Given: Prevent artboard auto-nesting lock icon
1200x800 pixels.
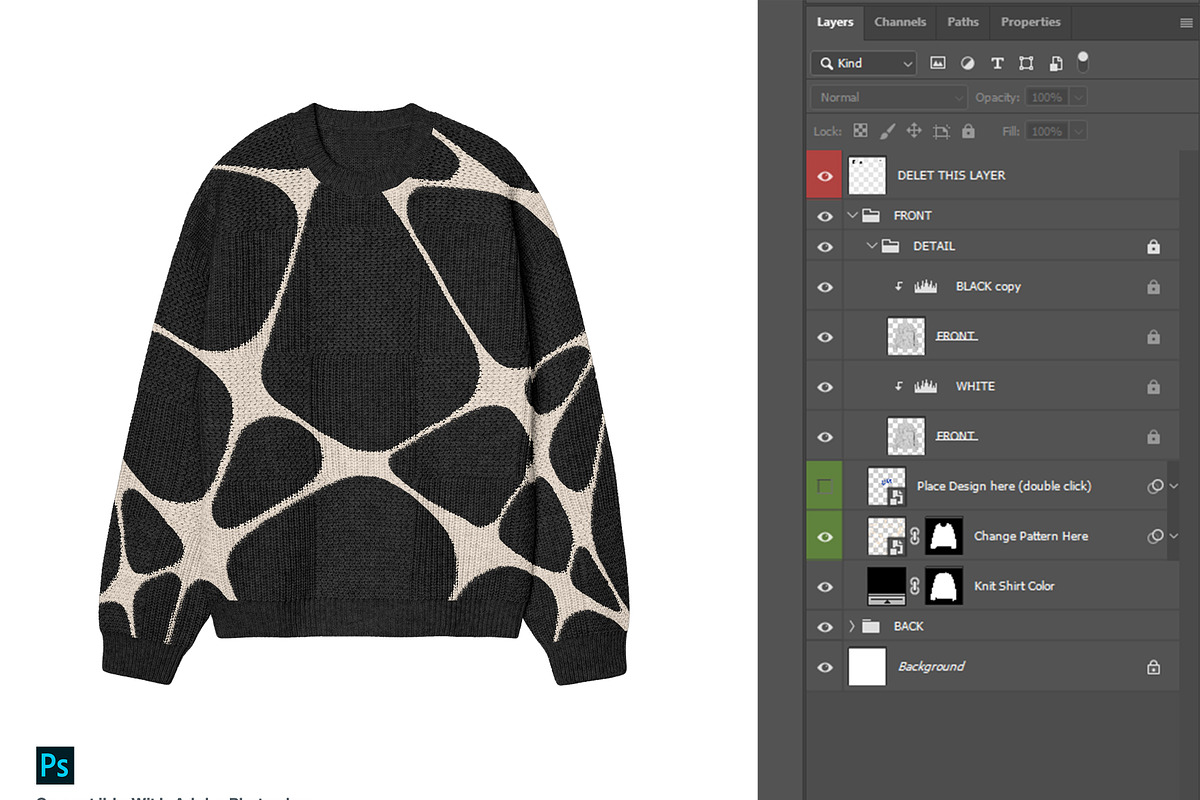Looking at the screenshot, I should coord(941,131).
